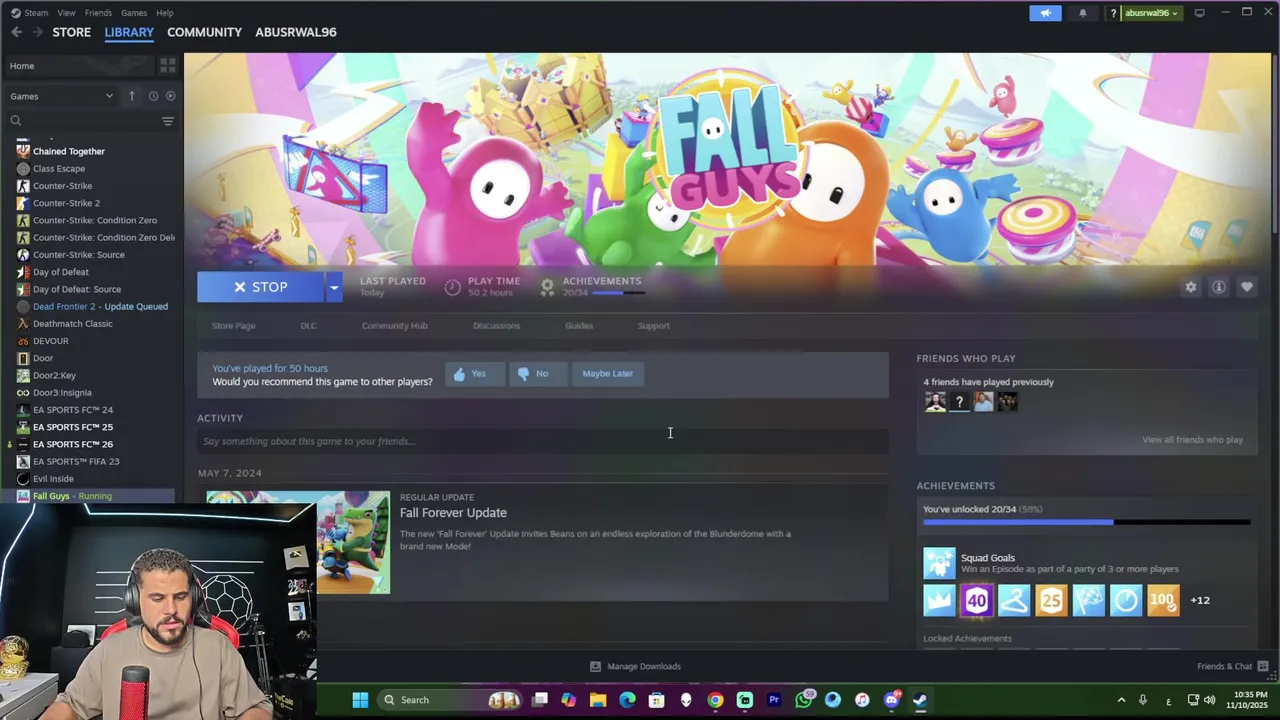This screenshot has width=1280, height=720.
Task: Open the DLC link
Action: point(308,326)
